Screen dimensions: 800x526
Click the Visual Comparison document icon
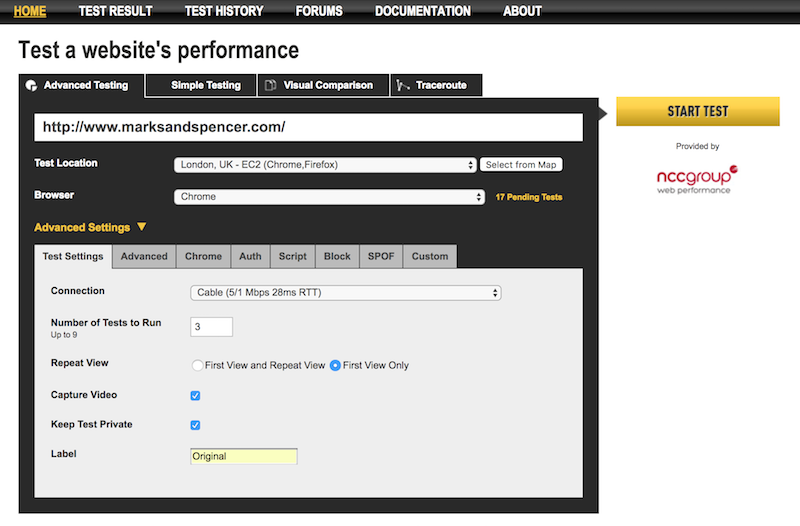click(x=270, y=85)
